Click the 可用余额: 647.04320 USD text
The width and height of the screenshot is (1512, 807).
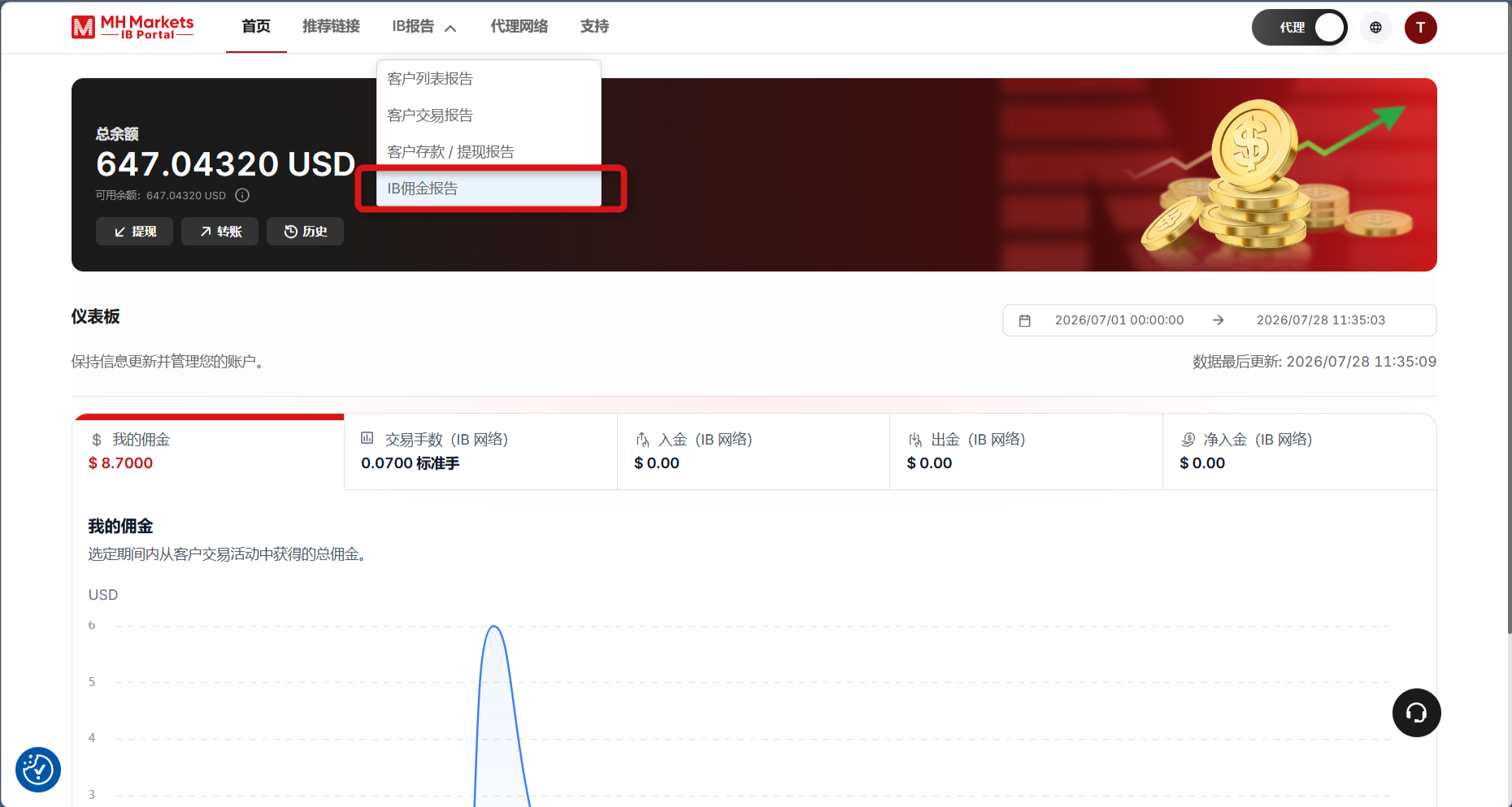pos(161,196)
